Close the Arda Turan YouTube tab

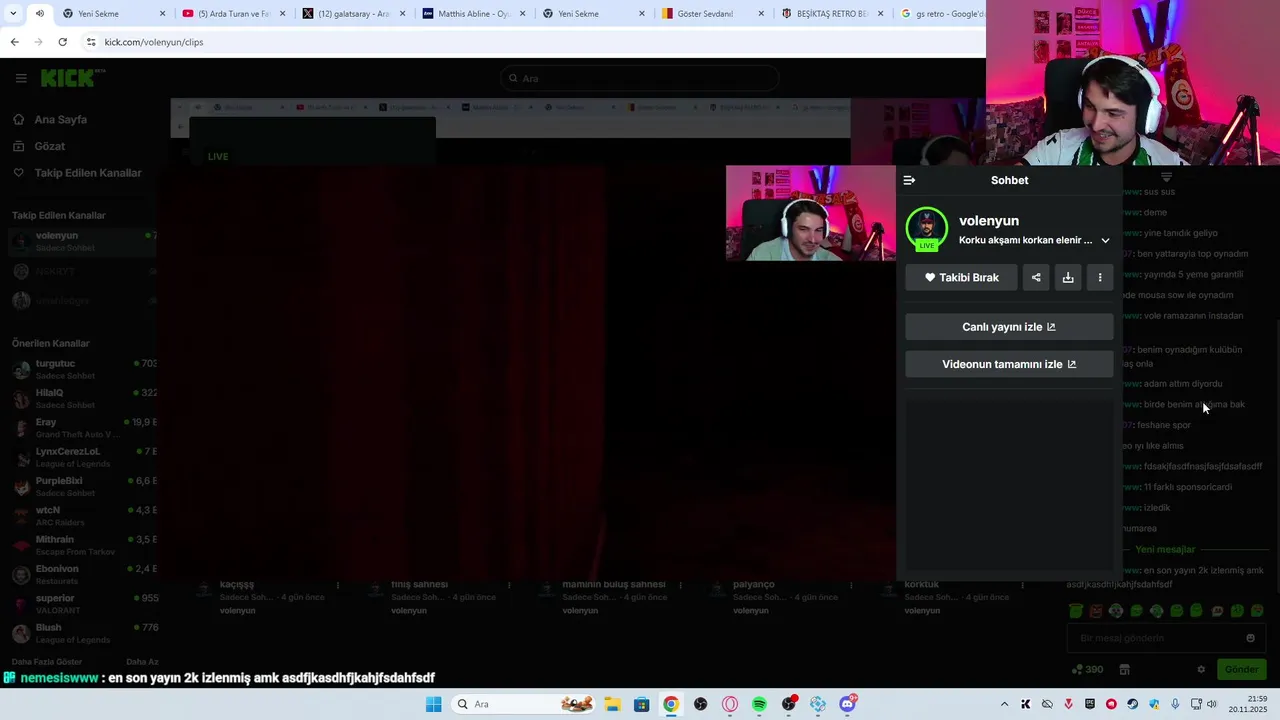(x=283, y=14)
